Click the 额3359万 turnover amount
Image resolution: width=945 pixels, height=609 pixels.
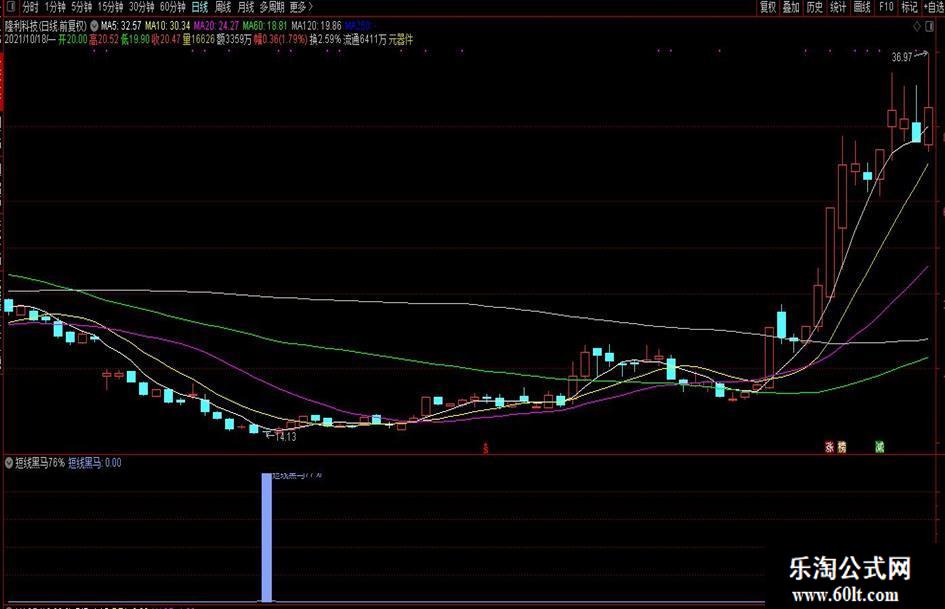coord(234,40)
